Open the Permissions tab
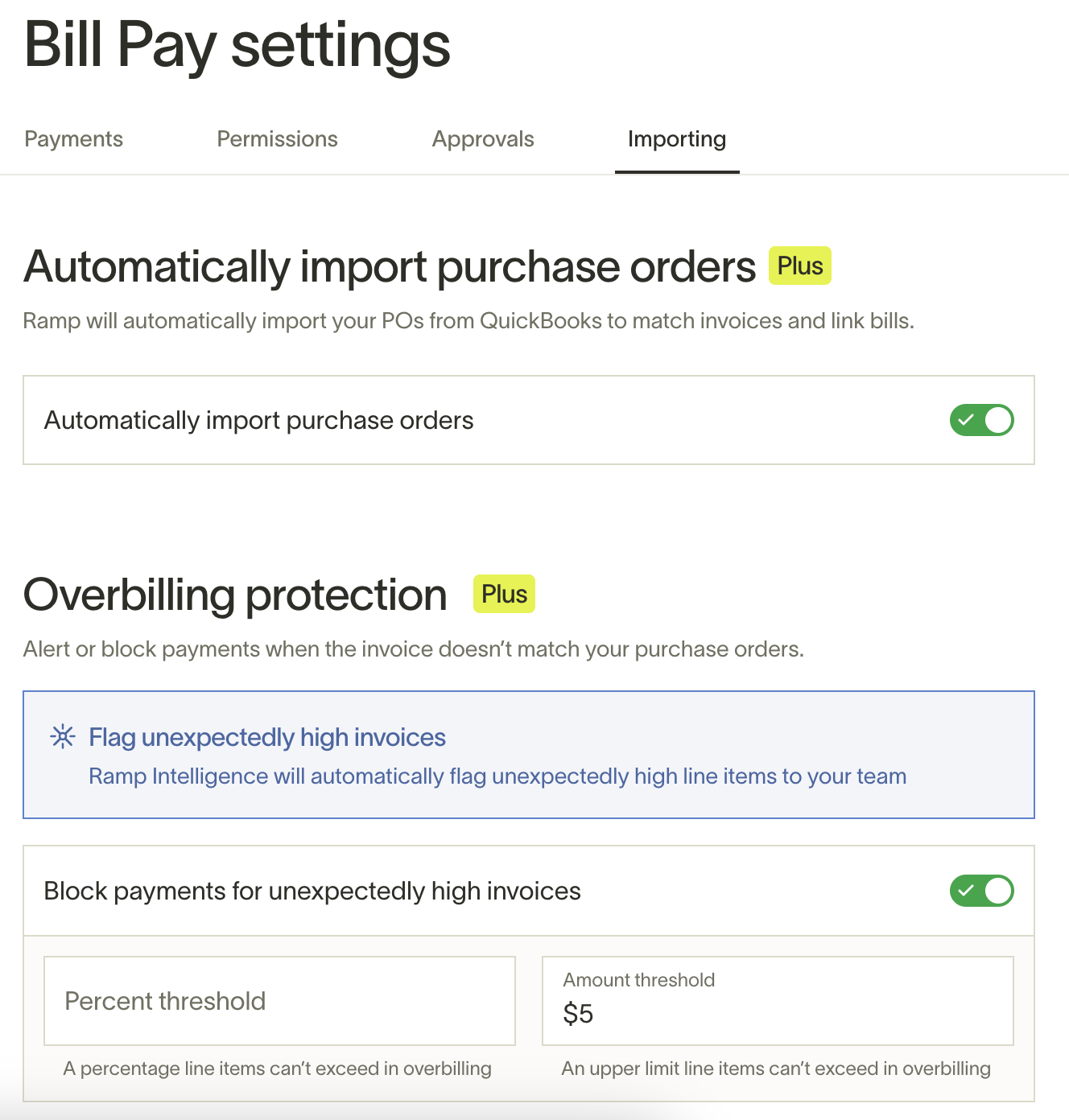 (277, 139)
